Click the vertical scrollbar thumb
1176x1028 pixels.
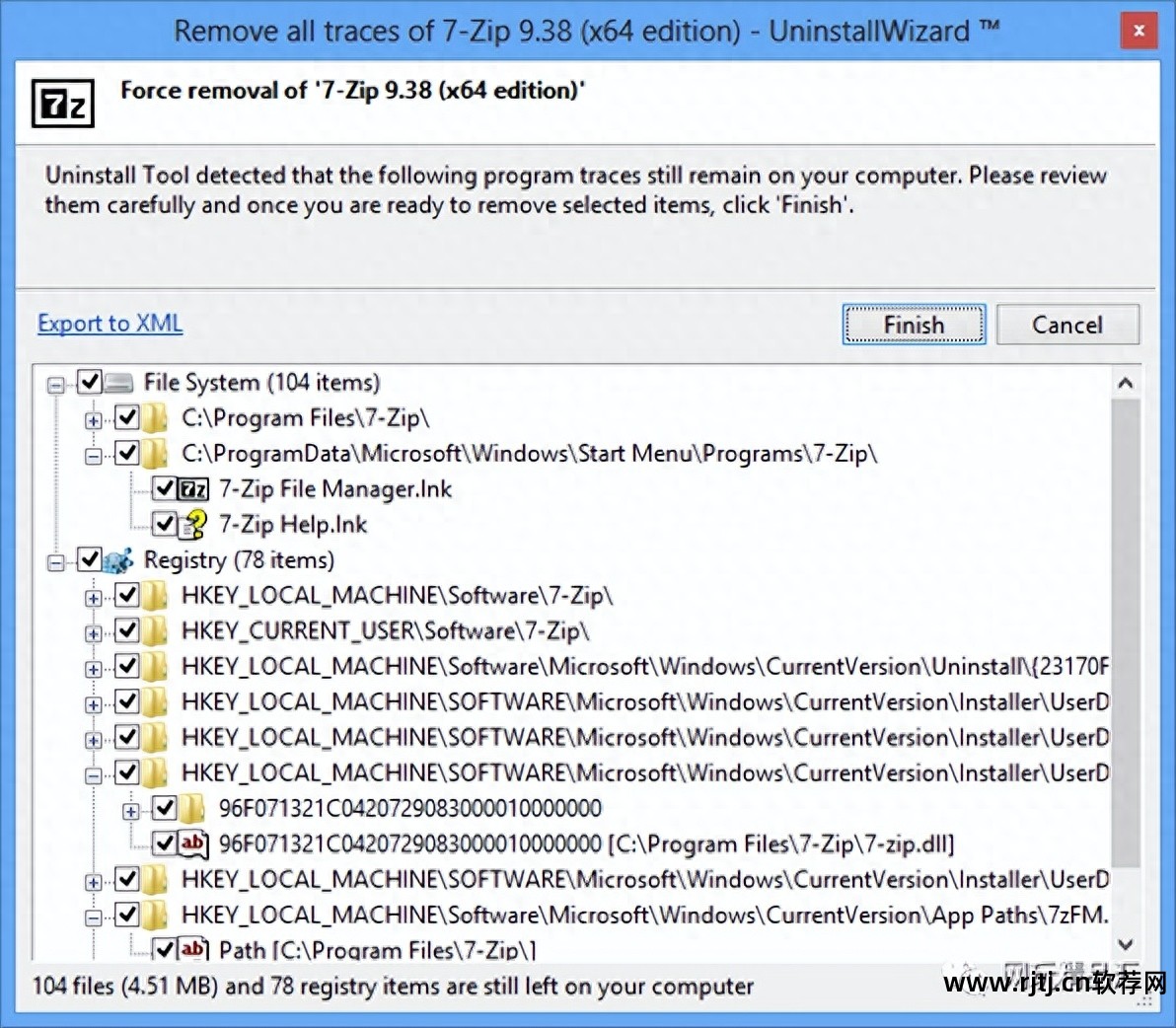pos(1125,631)
